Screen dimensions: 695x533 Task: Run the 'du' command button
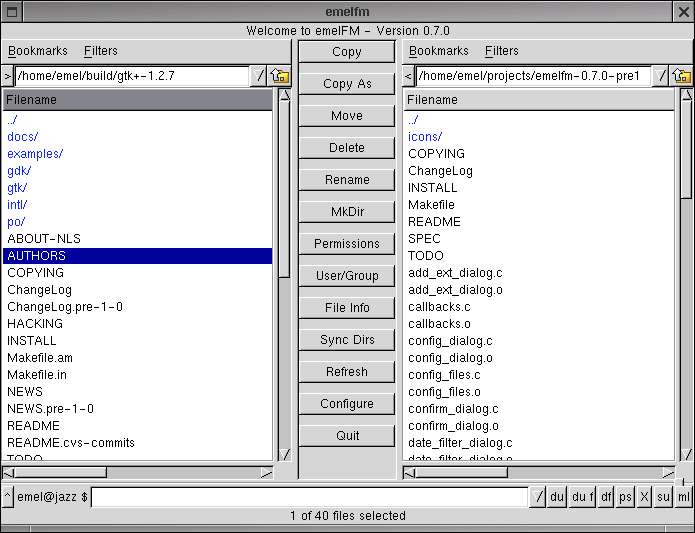557,497
